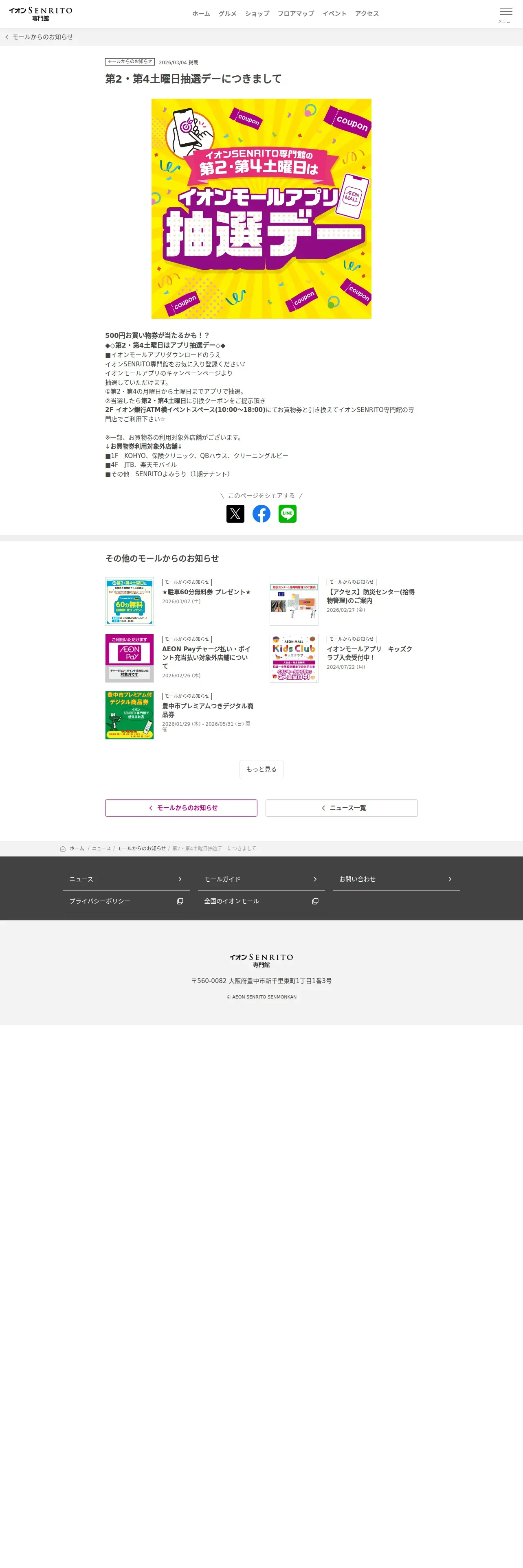
Task: Click the 2026/03/07 (土) article date
Action: (x=181, y=601)
